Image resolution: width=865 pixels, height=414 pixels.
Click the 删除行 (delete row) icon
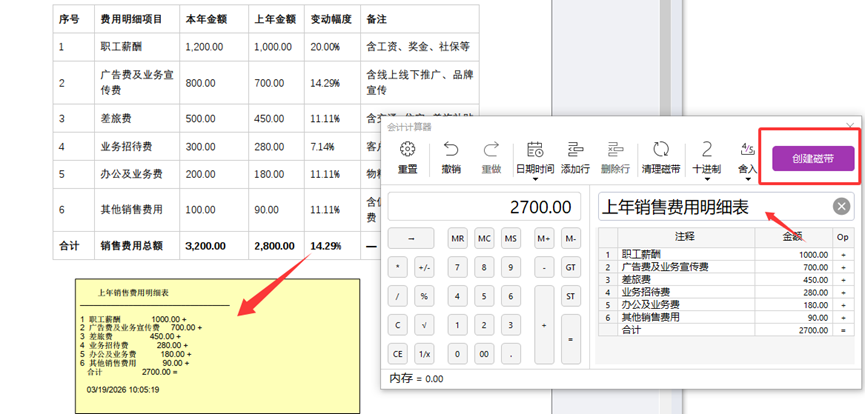[615, 150]
